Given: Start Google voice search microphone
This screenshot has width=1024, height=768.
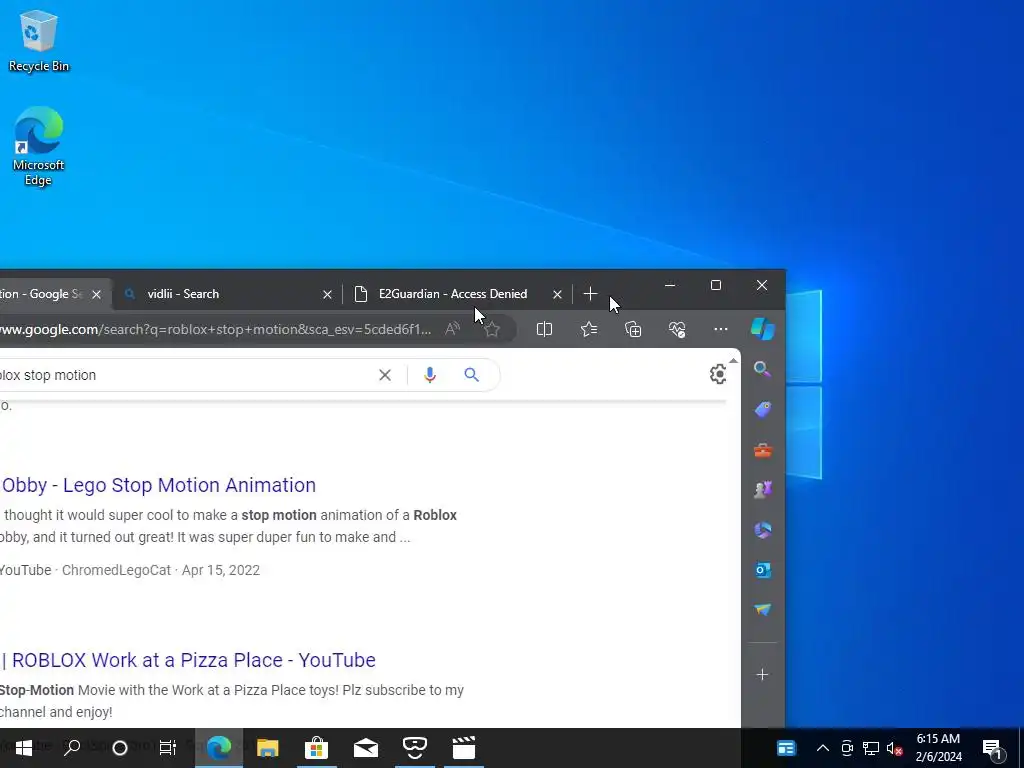Looking at the screenshot, I should pyautogui.click(x=430, y=375).
